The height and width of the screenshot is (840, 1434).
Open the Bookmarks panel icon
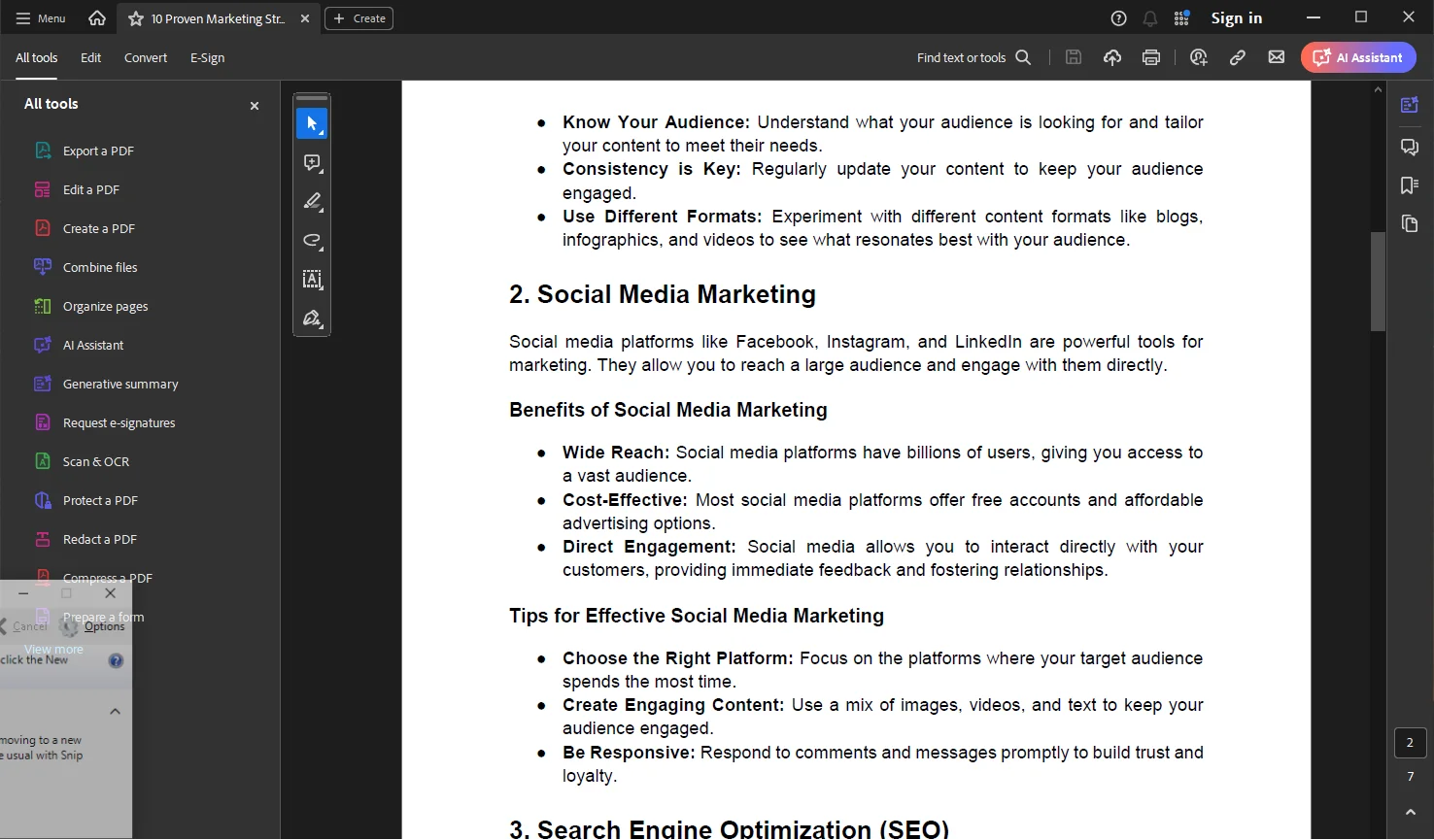pos(1410,185)
